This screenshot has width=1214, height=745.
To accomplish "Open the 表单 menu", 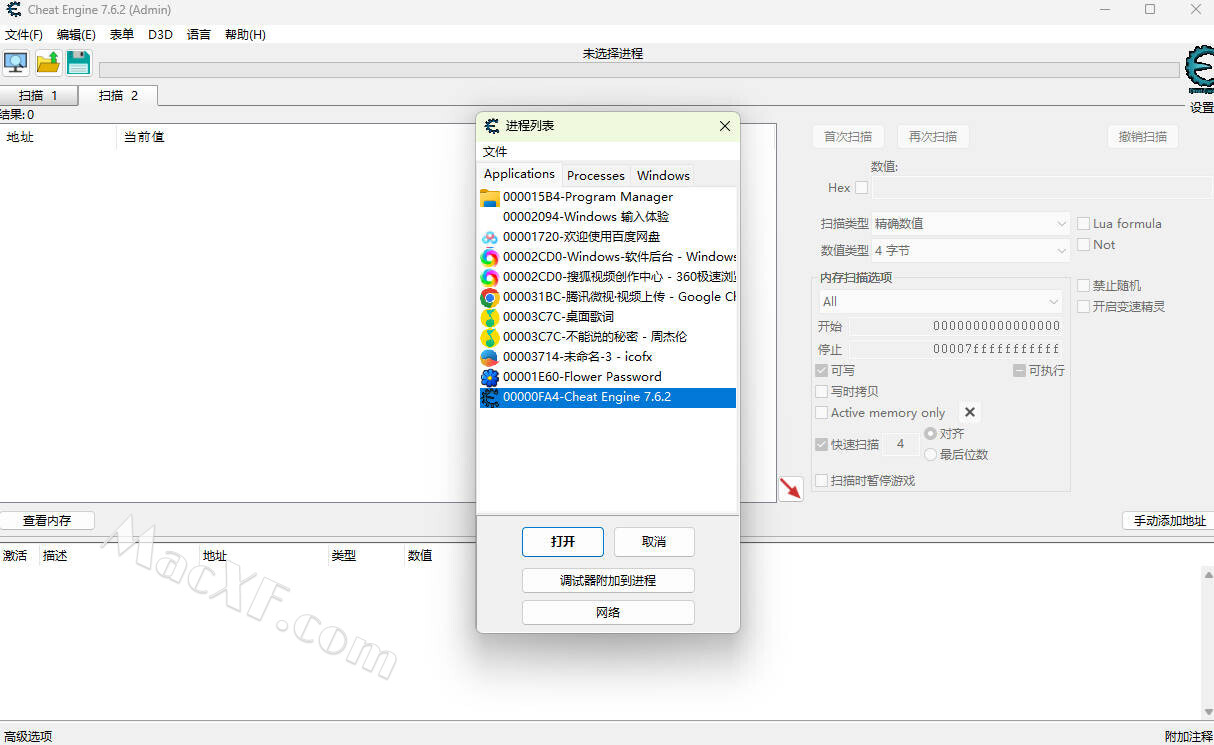I will tap(121, 34).
